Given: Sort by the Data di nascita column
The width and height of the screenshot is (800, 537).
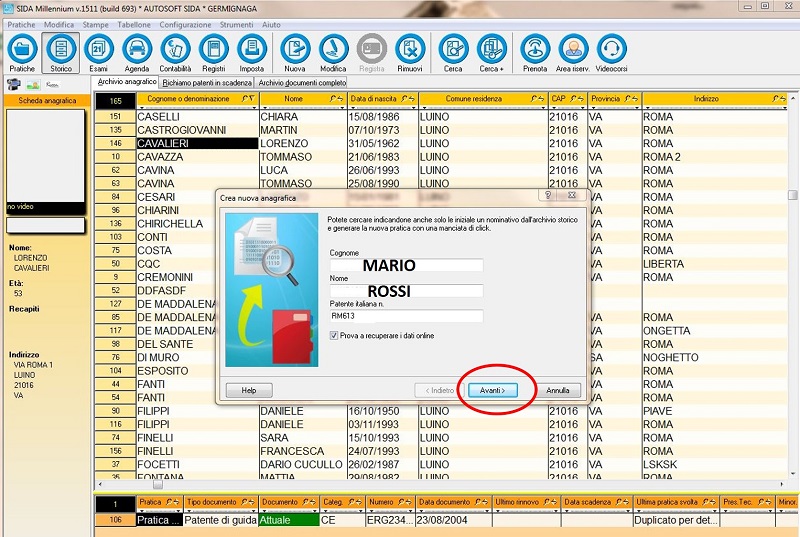Looking at the screenshot, I should [376, 99].
